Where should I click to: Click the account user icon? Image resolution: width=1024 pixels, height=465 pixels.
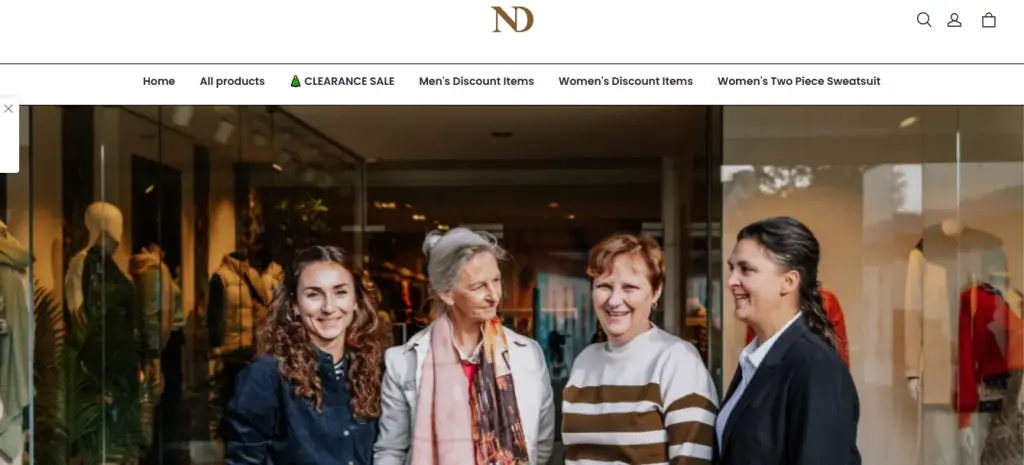(954, 20)
